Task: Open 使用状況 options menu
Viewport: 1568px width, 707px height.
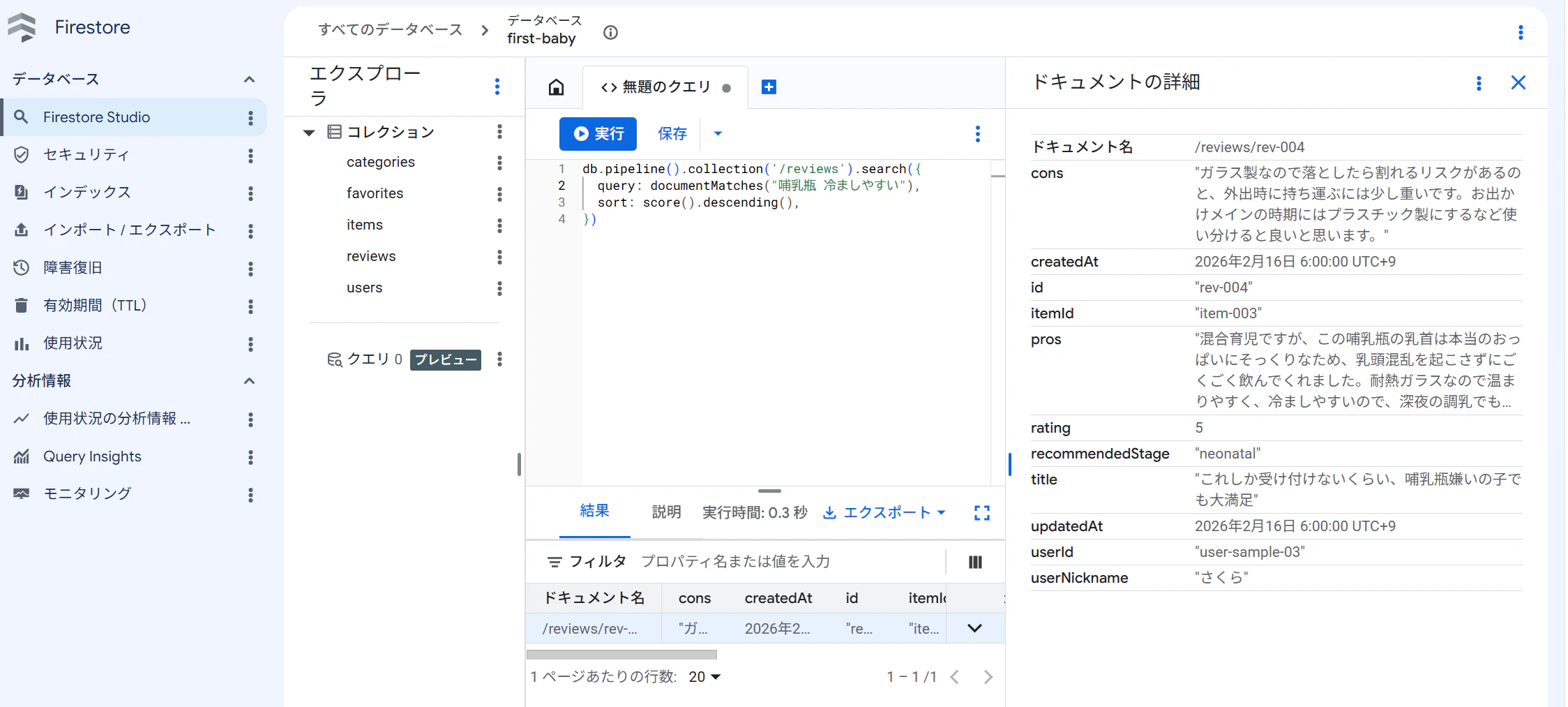Action: tap(250, 343)
